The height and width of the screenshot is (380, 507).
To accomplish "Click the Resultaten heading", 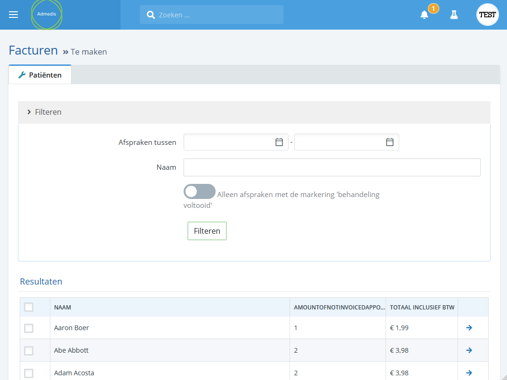I will coord(41,282).
